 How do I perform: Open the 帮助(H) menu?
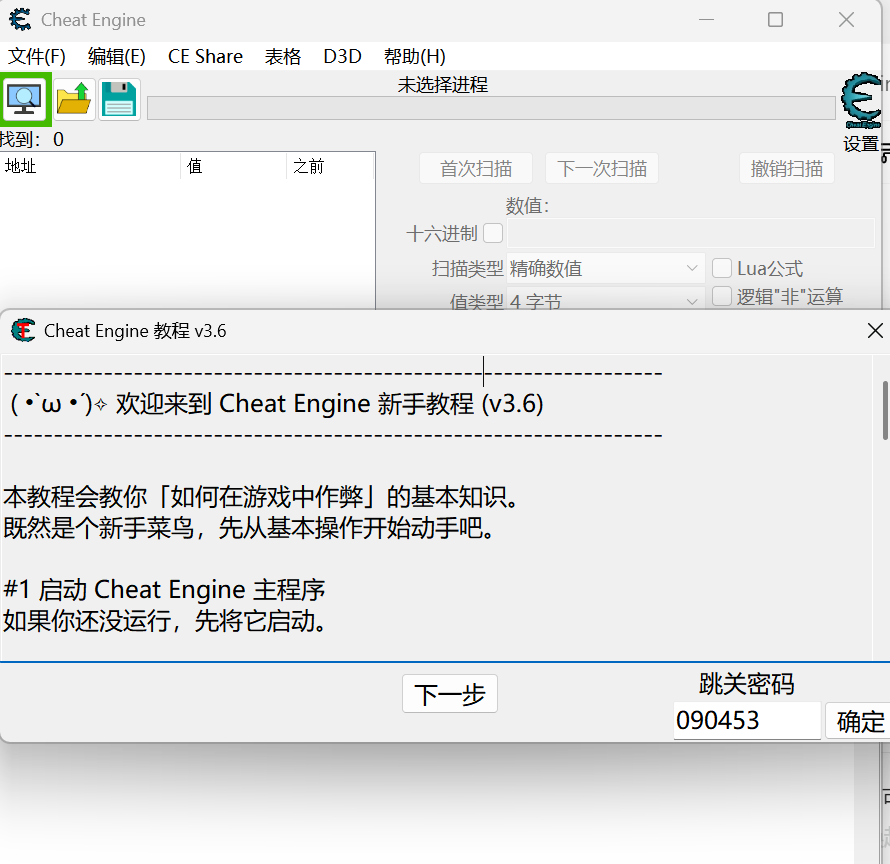[x=415, y=56]
